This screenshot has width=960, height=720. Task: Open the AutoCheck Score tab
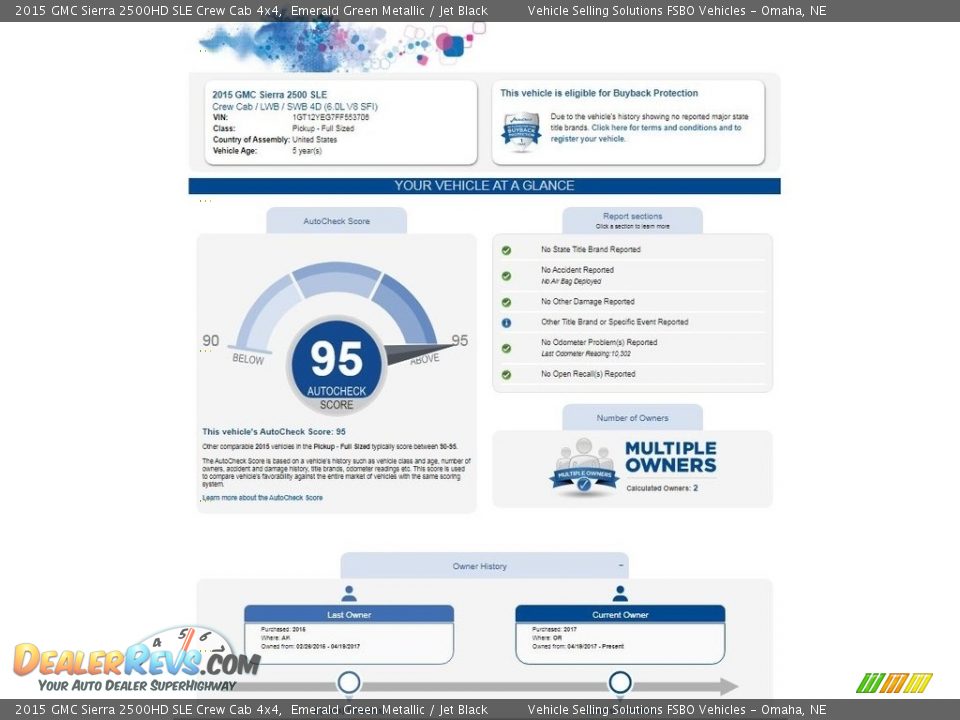pyautogui.click(x=336, y=221)
